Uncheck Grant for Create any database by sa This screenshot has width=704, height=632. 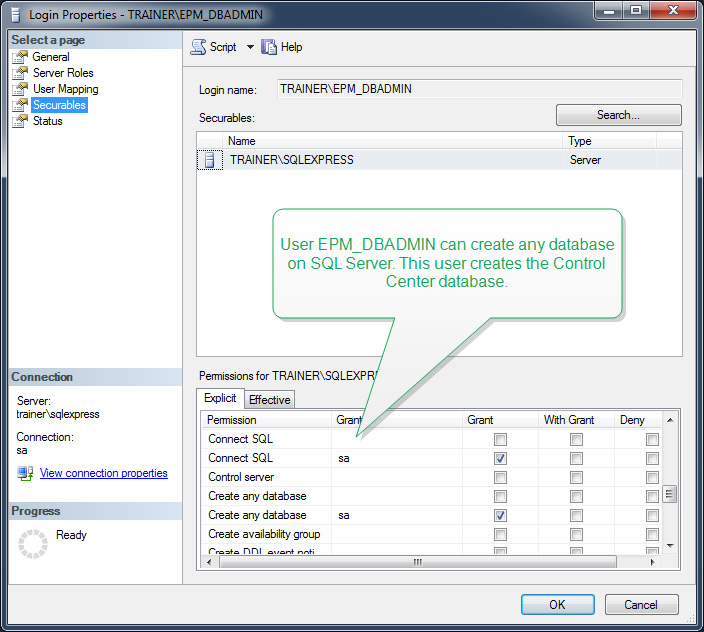tap(500, 515)
